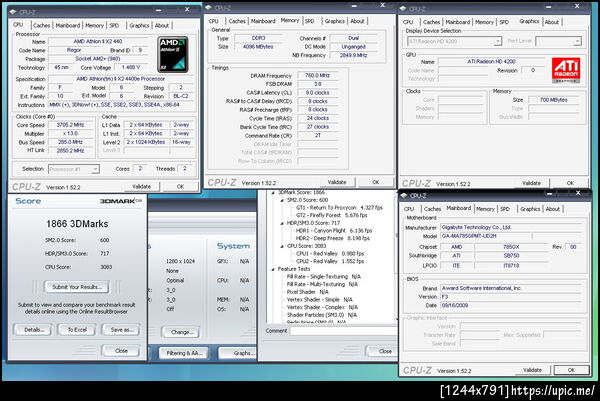Switch to Caches tab in the processor CPU-Z window
This screenshot has height=401, width=600.
[x=41, y=25]
